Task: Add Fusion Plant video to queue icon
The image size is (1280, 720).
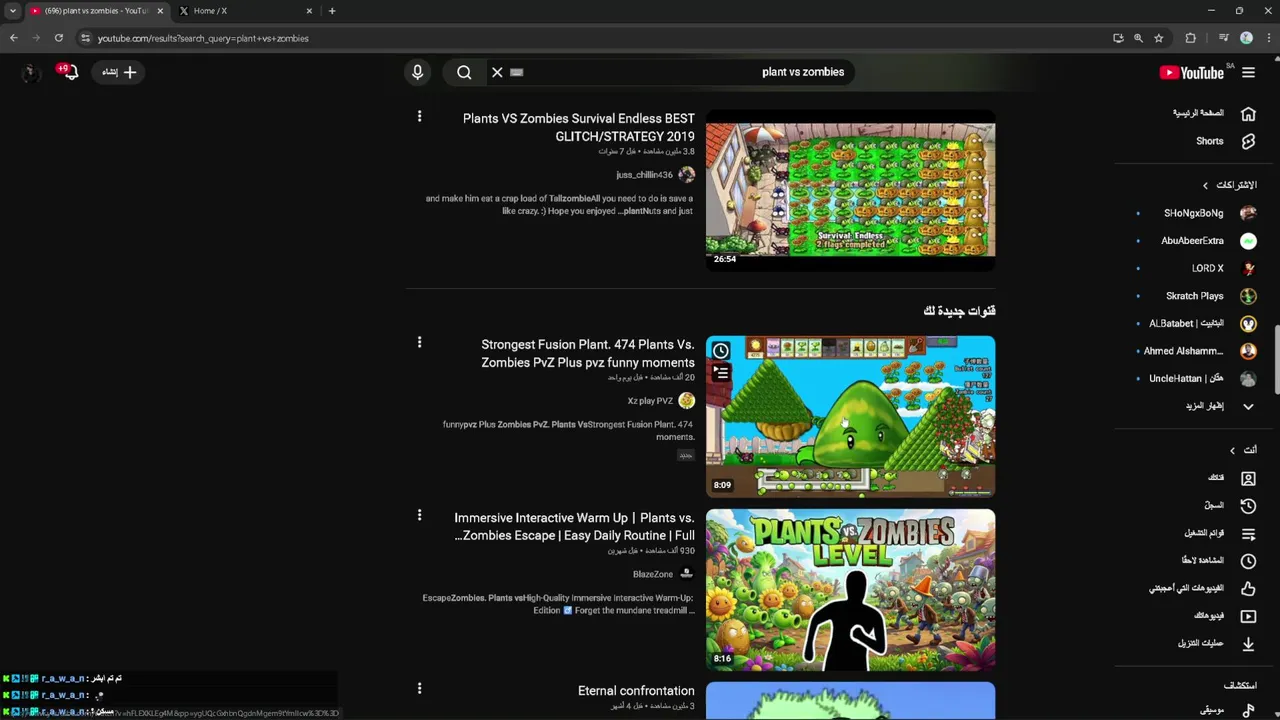Action: point(720,373)
